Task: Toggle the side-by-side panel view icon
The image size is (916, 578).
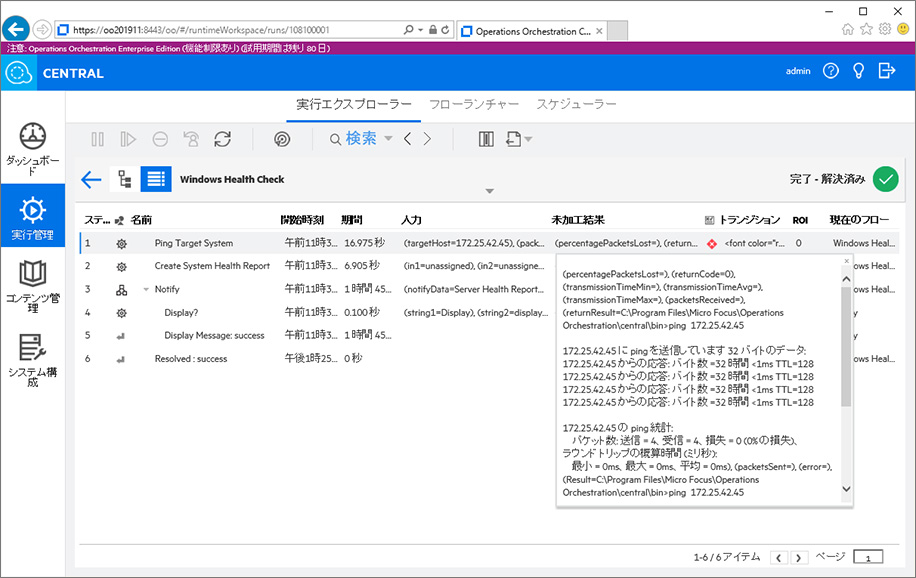Action: coord(485,139)
